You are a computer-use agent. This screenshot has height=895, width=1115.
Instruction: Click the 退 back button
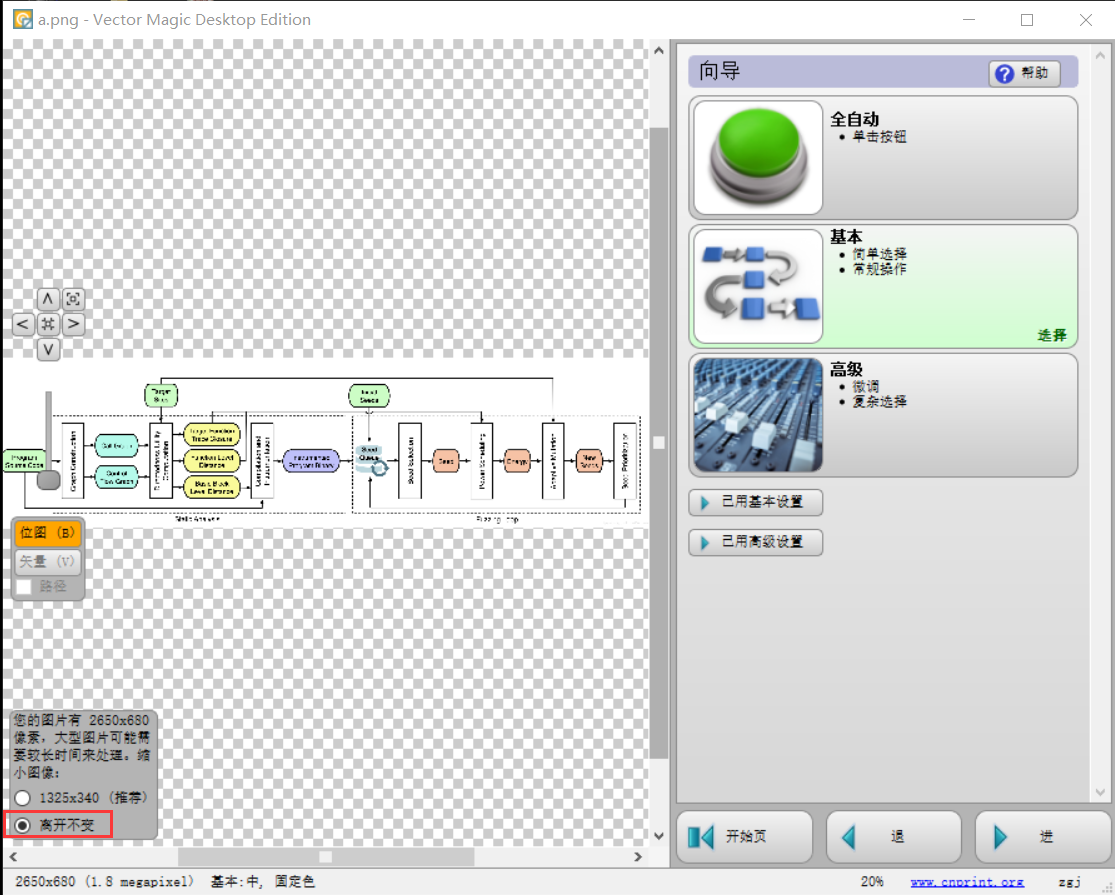coord(893,837)
